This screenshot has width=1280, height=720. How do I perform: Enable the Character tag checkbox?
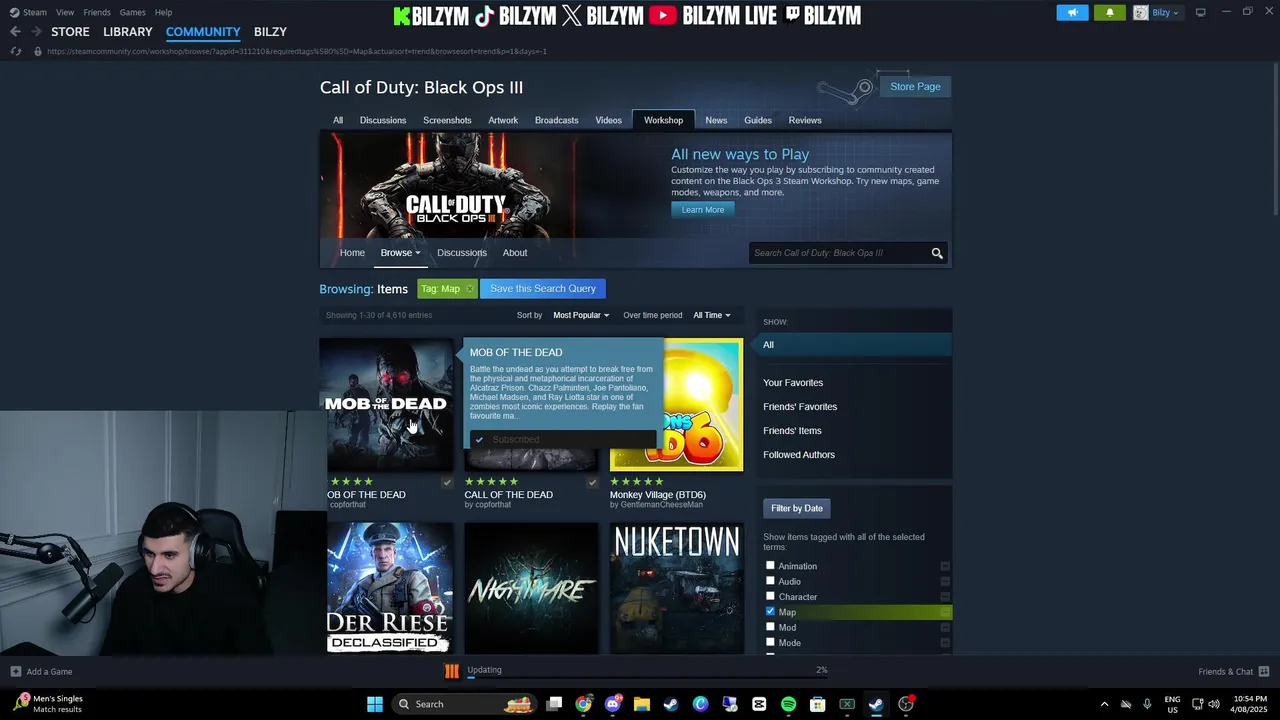pos(770,597)
